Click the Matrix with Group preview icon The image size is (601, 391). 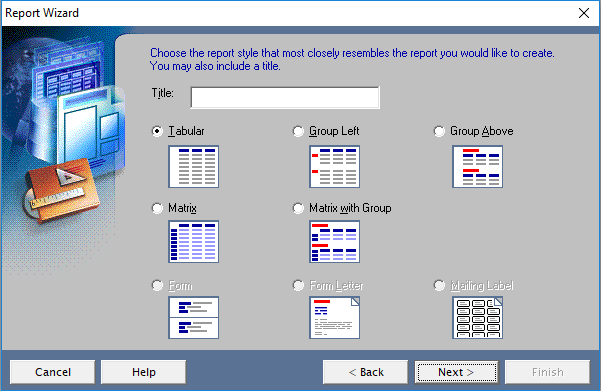point(335,242)
